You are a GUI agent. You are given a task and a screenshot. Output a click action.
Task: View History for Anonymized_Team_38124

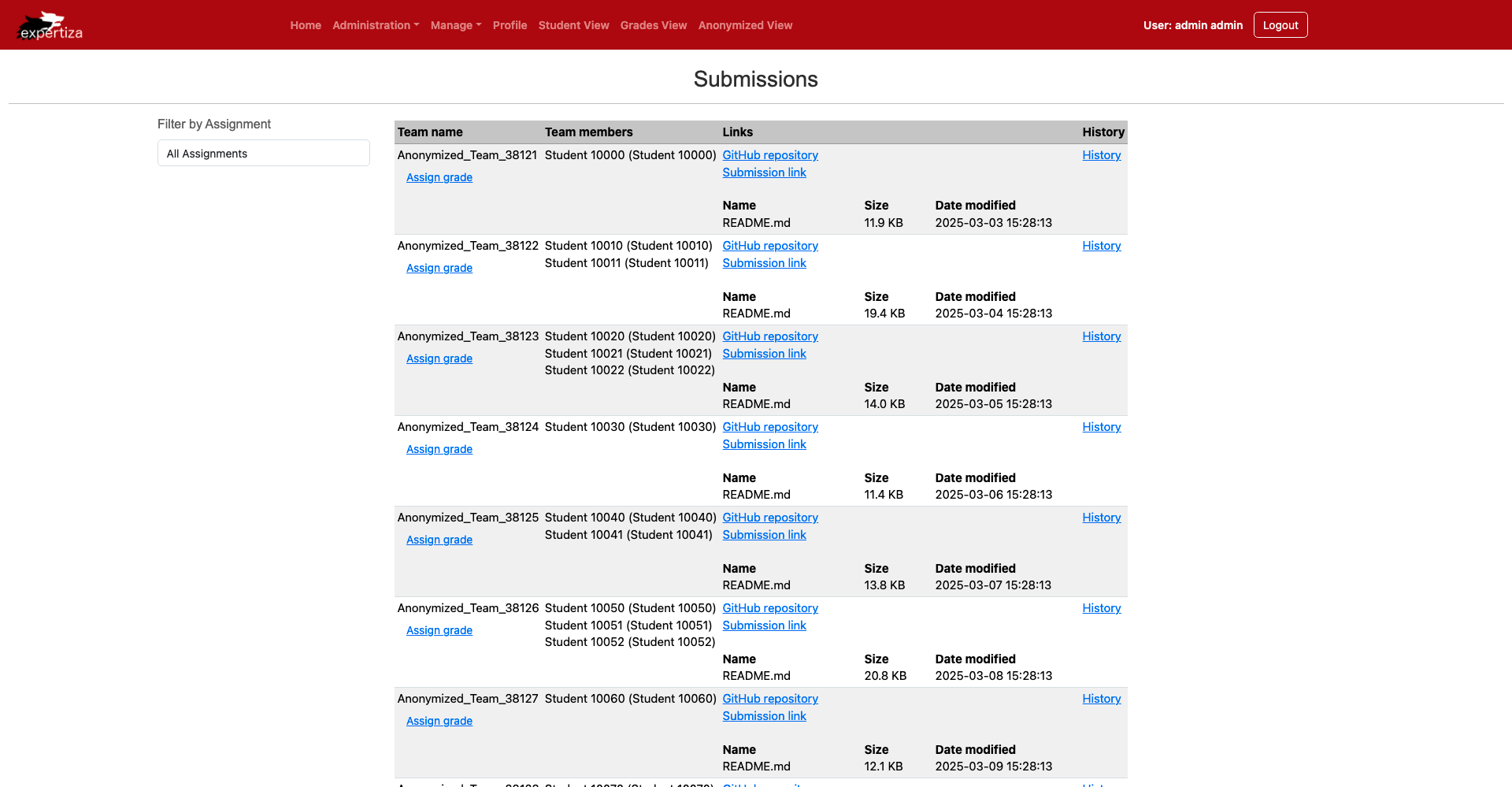(x=1101, y=427)
